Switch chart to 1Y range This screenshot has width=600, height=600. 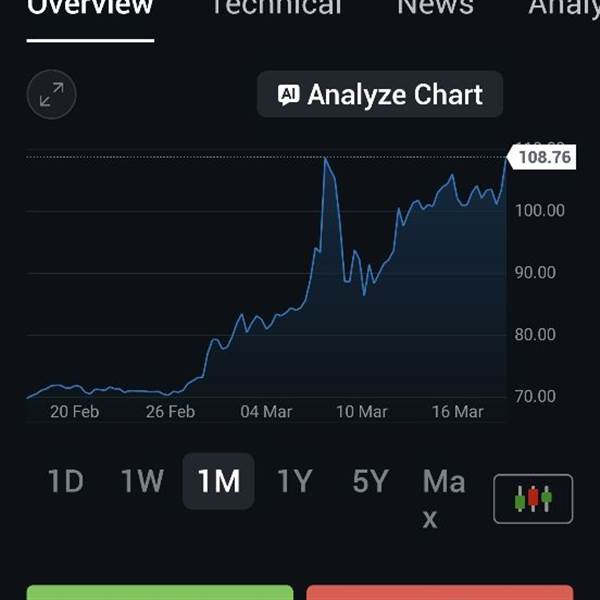click(294, 482)
